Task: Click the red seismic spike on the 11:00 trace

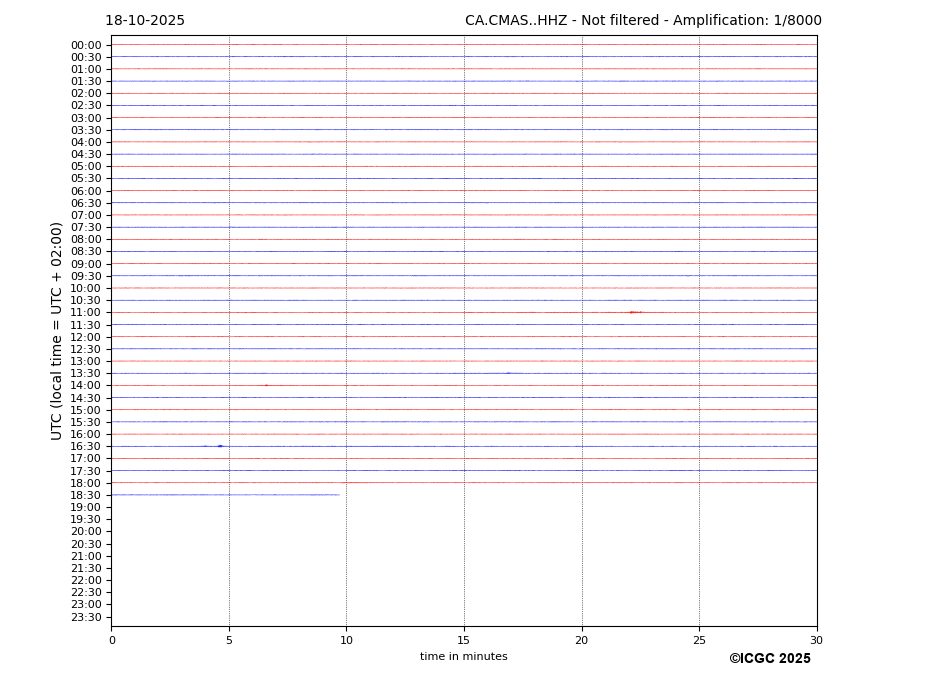Action: 632,312
